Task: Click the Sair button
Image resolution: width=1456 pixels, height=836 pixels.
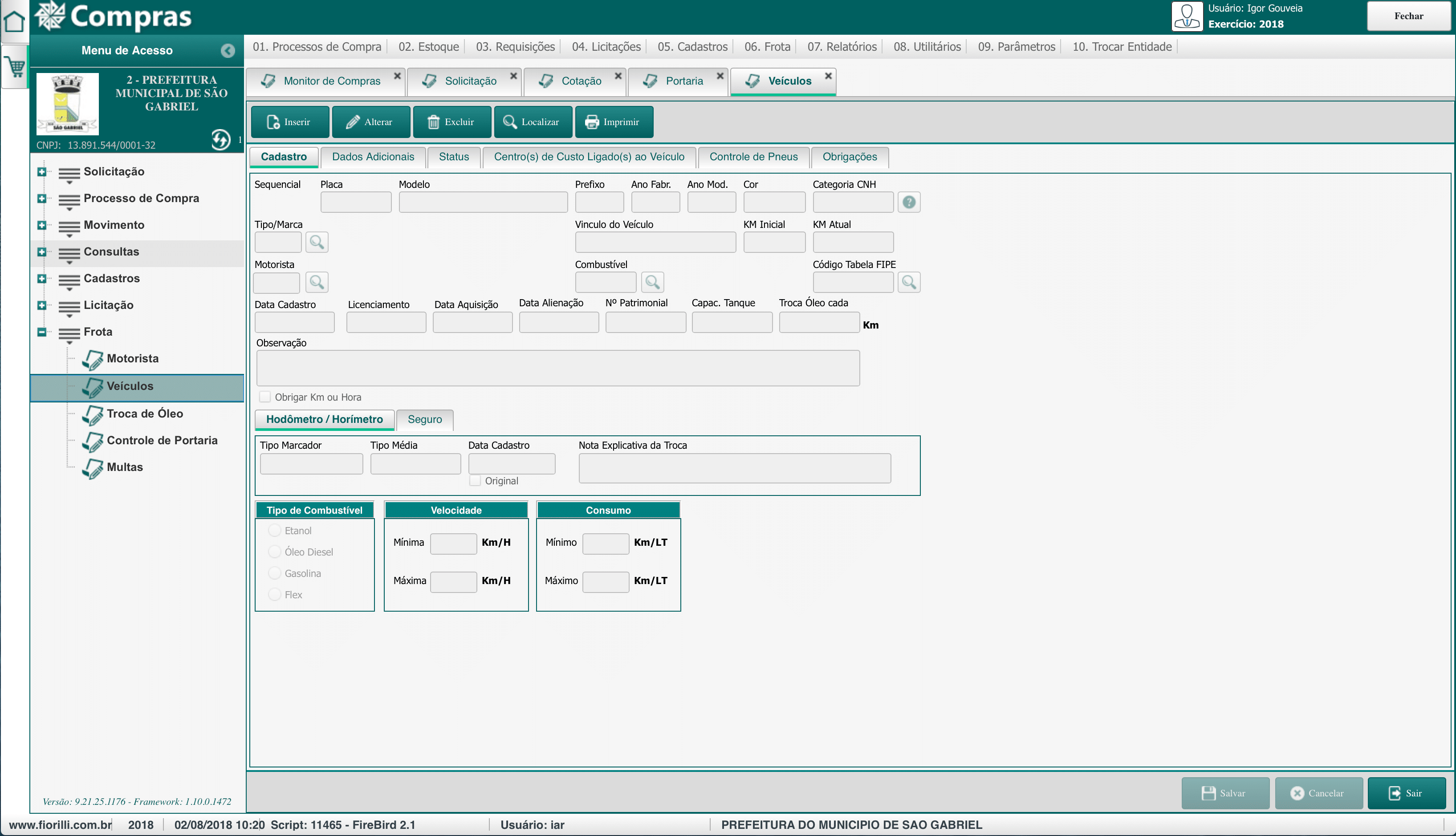Action: point(1406,793)
